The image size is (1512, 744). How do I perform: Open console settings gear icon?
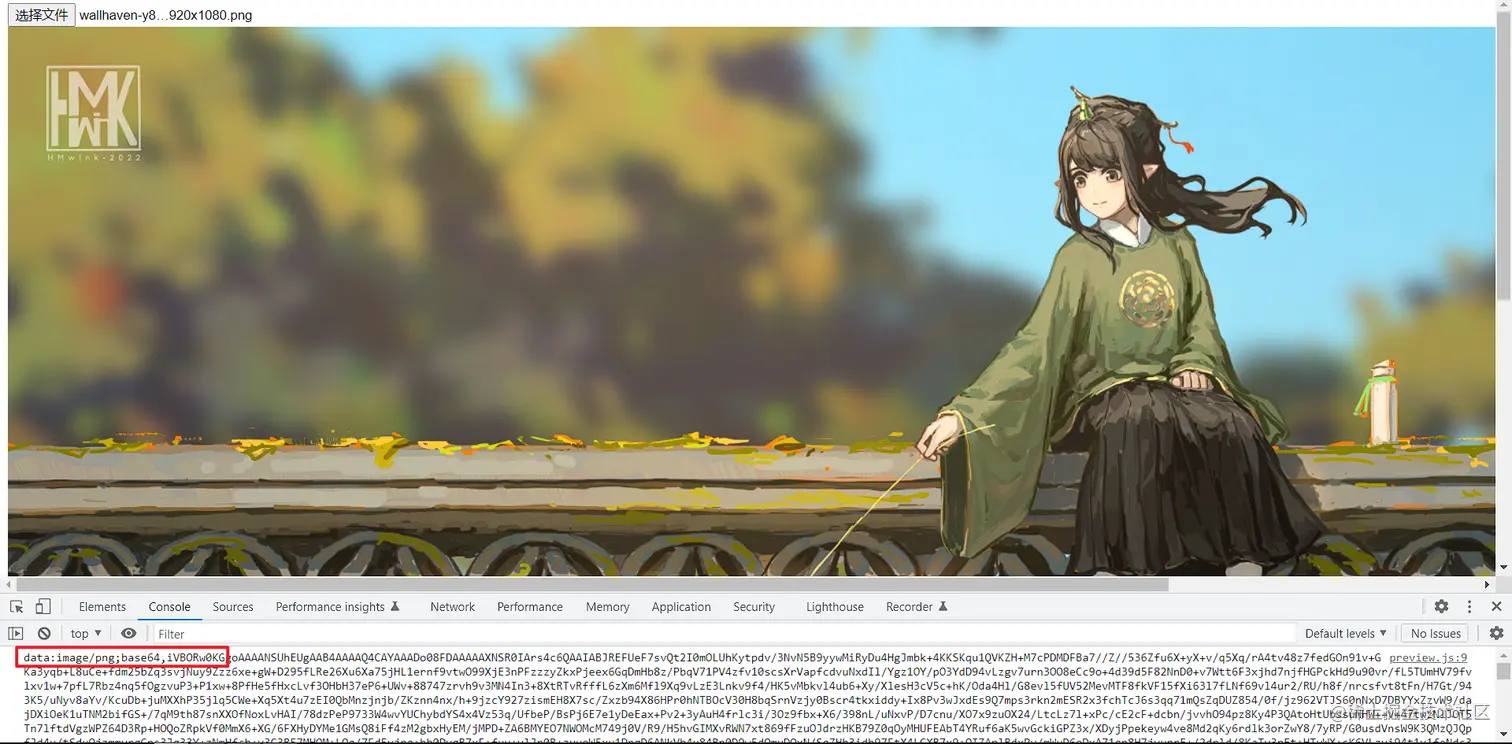1496,634
